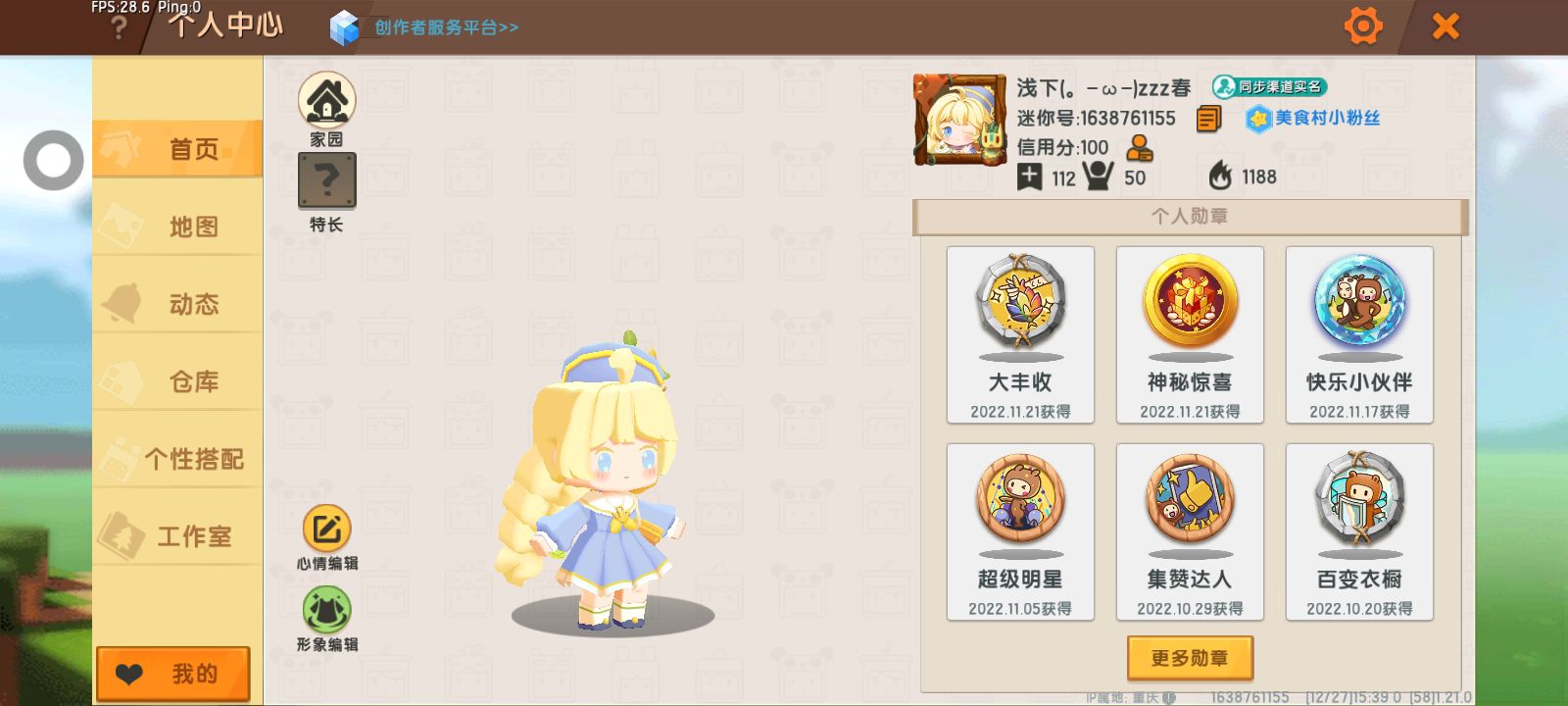Open 心情编辑 mood editor icon
Image resolution: width=1568 pixels, height=706 pixels.
tap(326, 529)
